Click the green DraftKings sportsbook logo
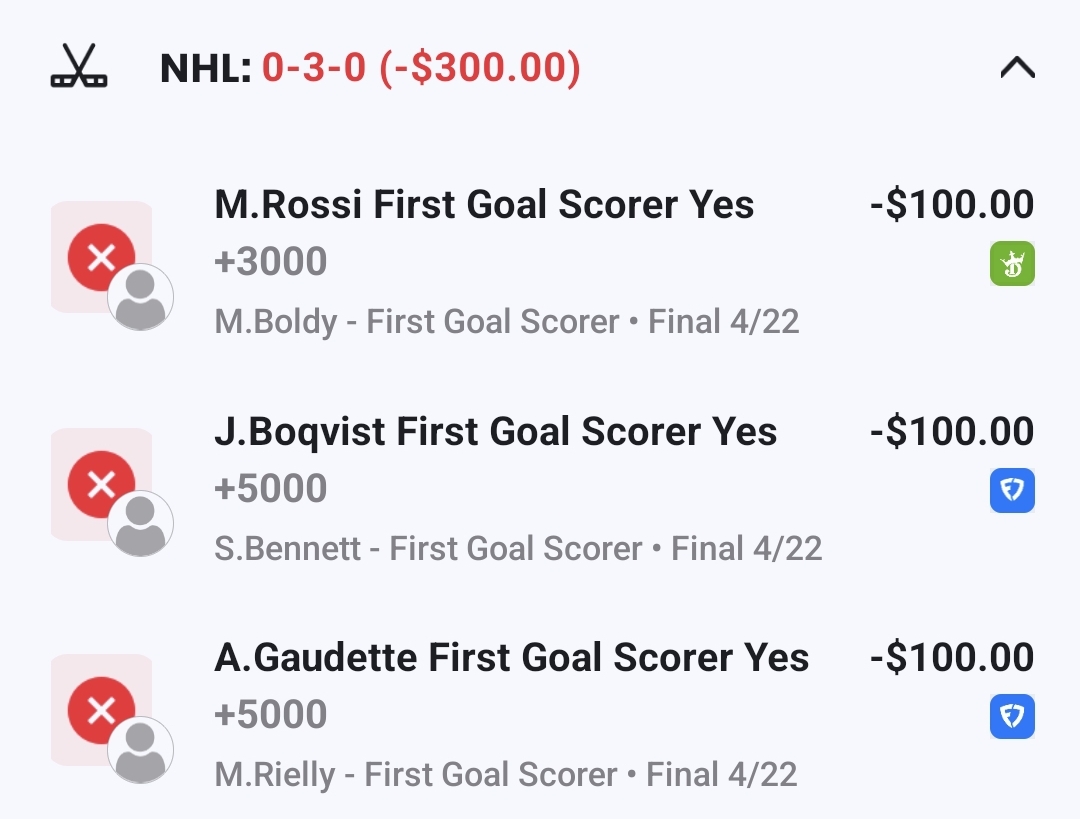The height and width of the screenshot is (819, 1080). [x=1012, y=265]
